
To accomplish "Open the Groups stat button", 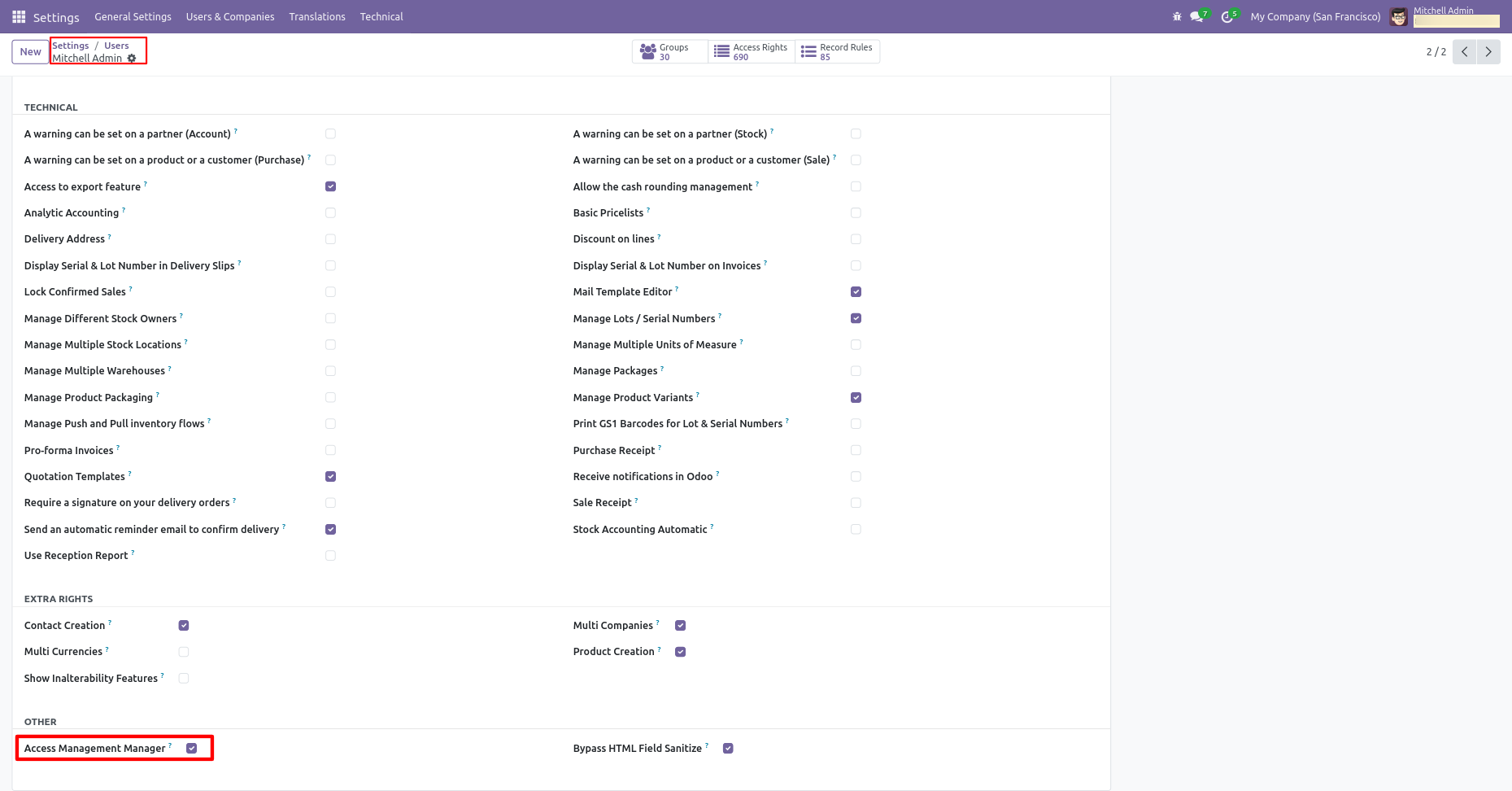I will pos(669,51).
